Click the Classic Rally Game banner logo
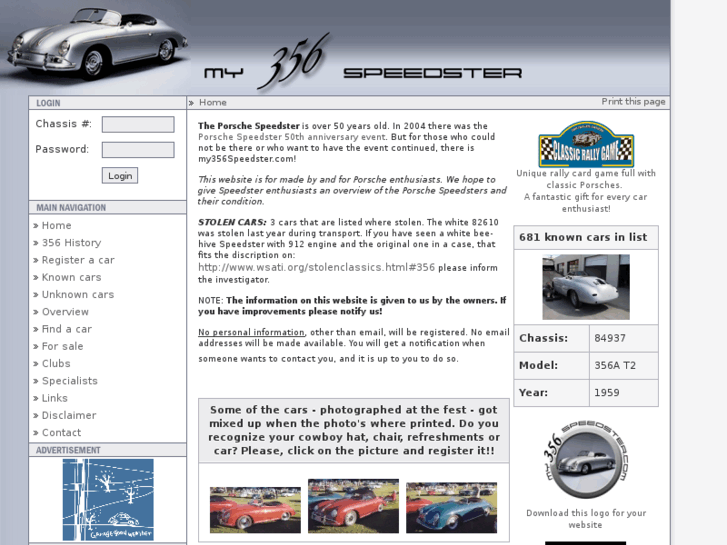 pyautogui.click(x=586, y=144)
